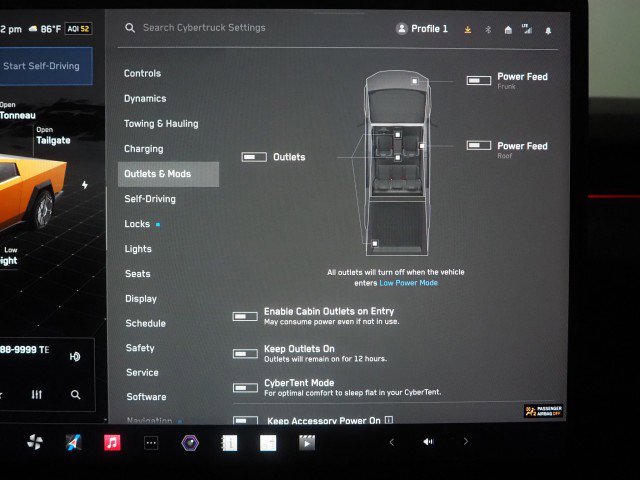Viewport: 640px width, 480px height.
Task: Tap the HomeLink garage icon
Action: 508,30
